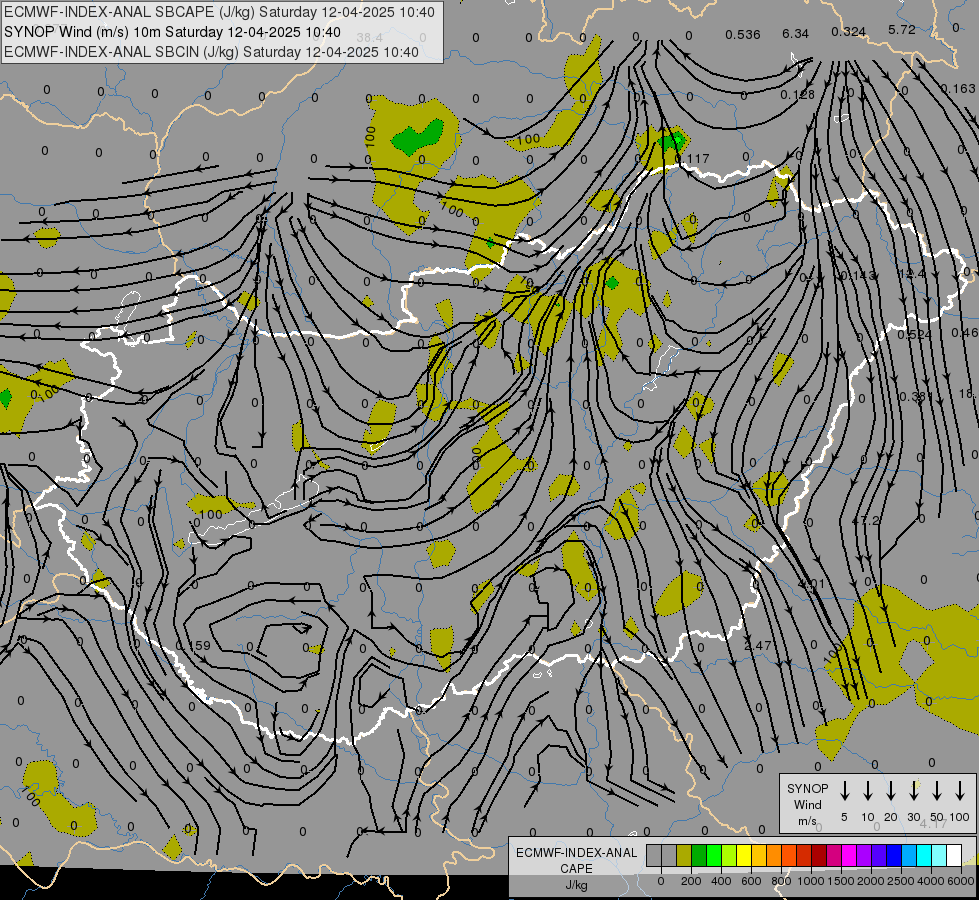Click the SYNOP Wind m/s legend label

pos(807,804)
